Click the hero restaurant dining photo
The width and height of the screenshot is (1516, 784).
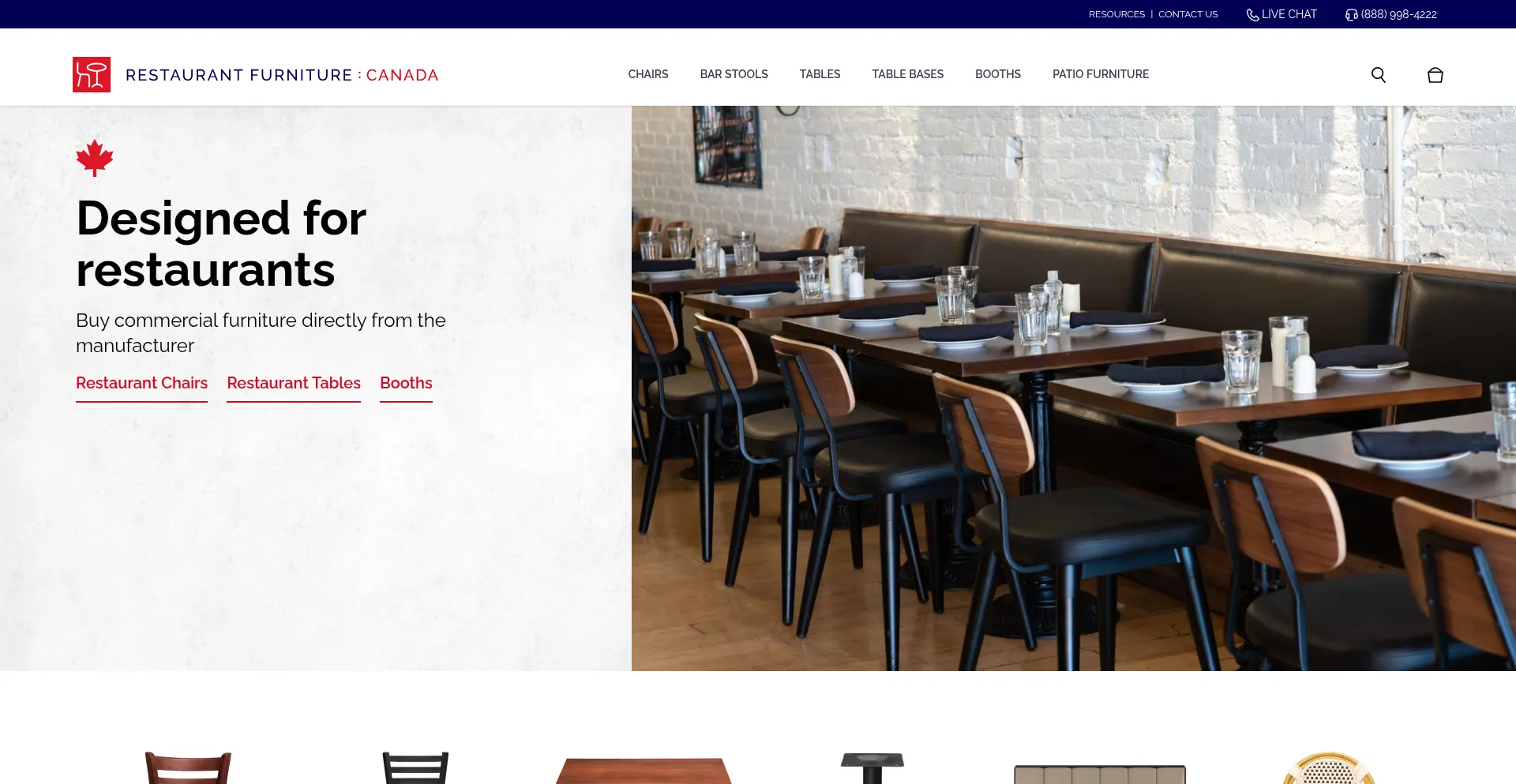tap(1074, 388)
